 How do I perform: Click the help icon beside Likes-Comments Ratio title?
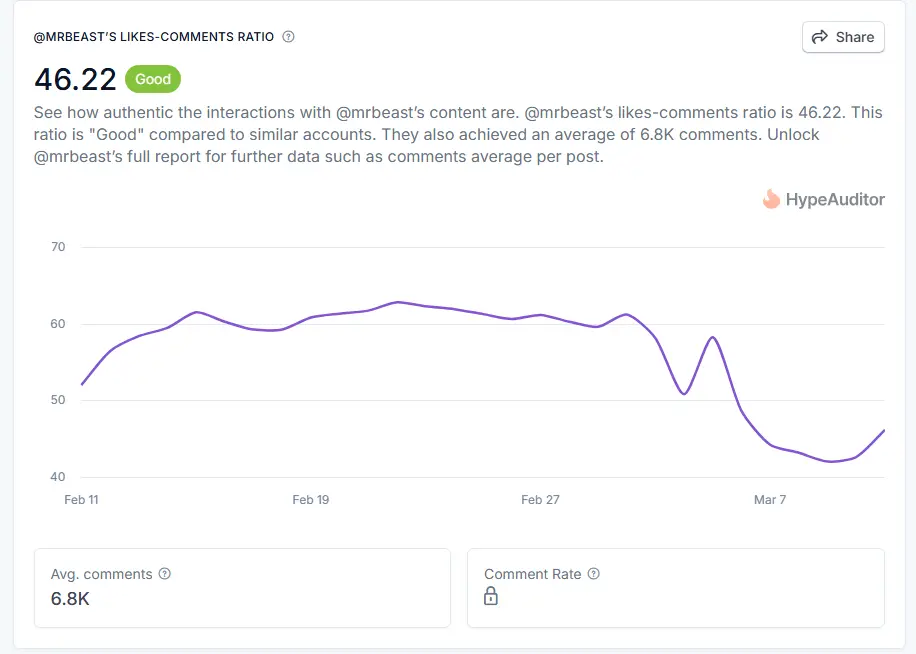289,37
